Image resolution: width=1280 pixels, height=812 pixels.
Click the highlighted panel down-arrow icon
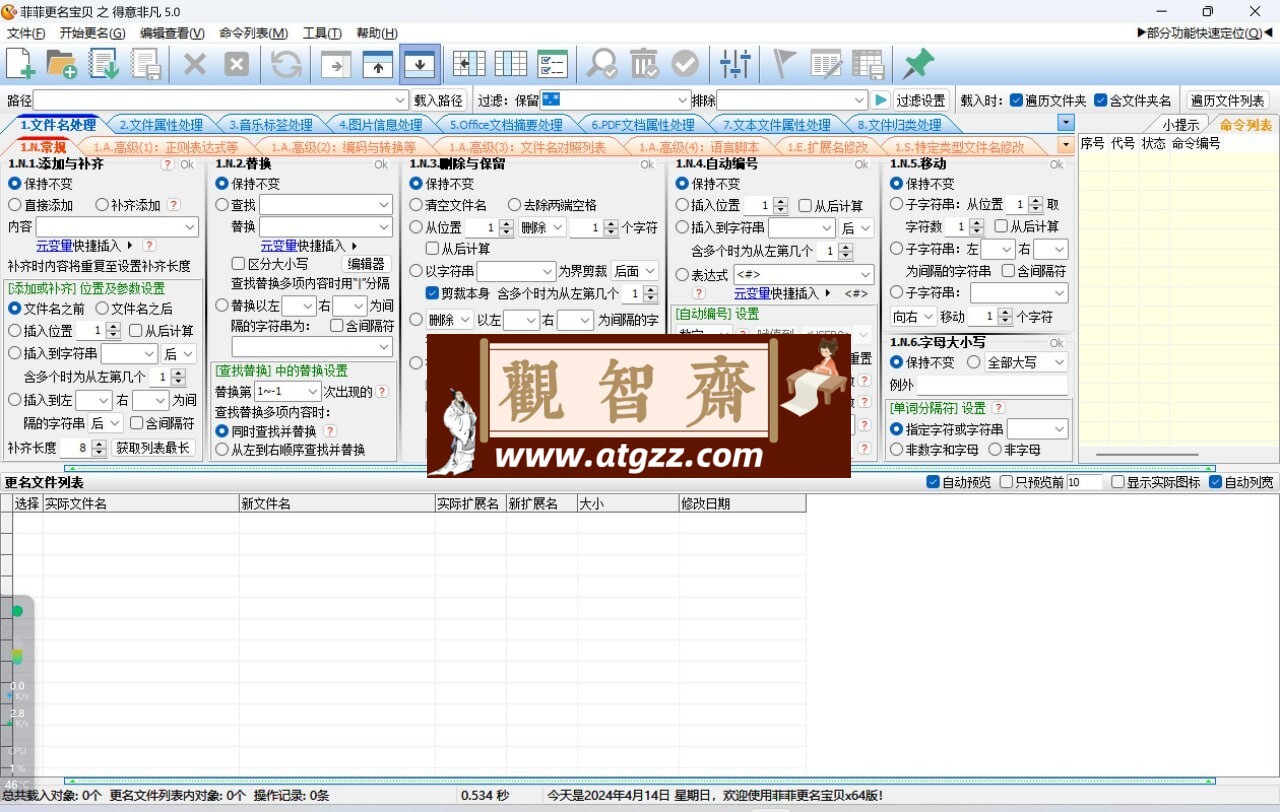(x=419, y=65)
